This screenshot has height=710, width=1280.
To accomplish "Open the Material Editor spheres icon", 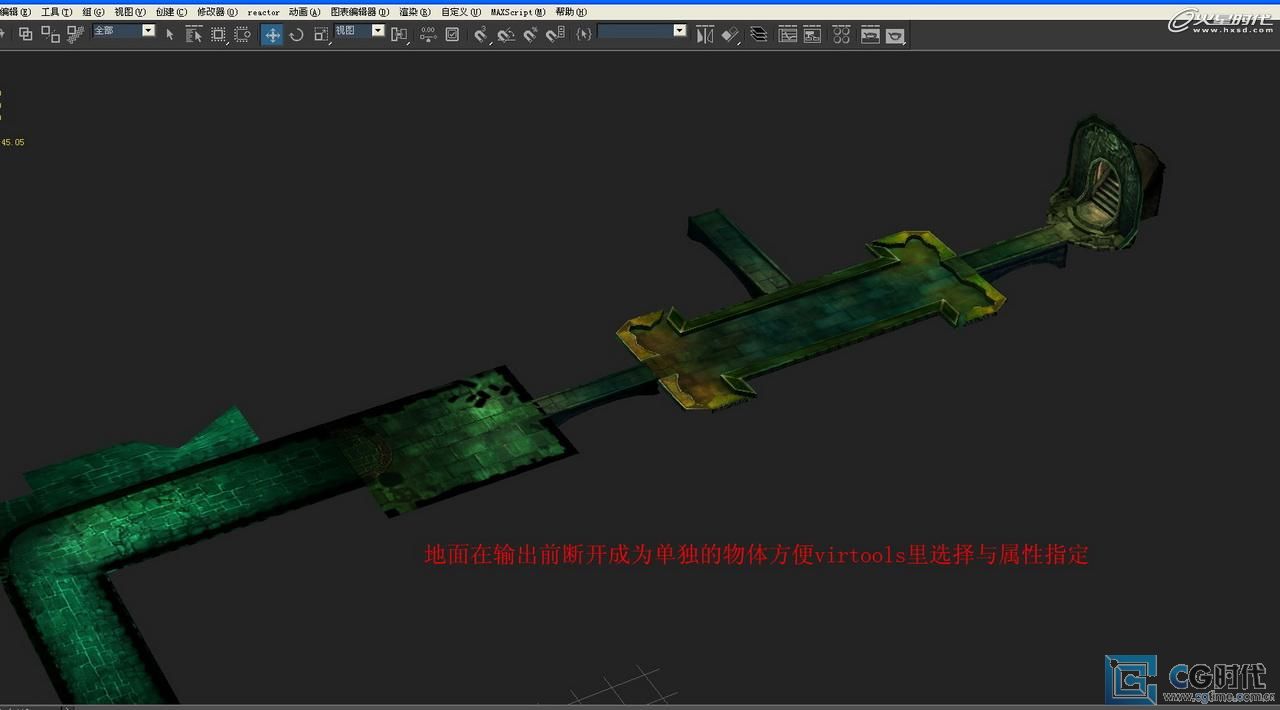I will pos(841,34).
